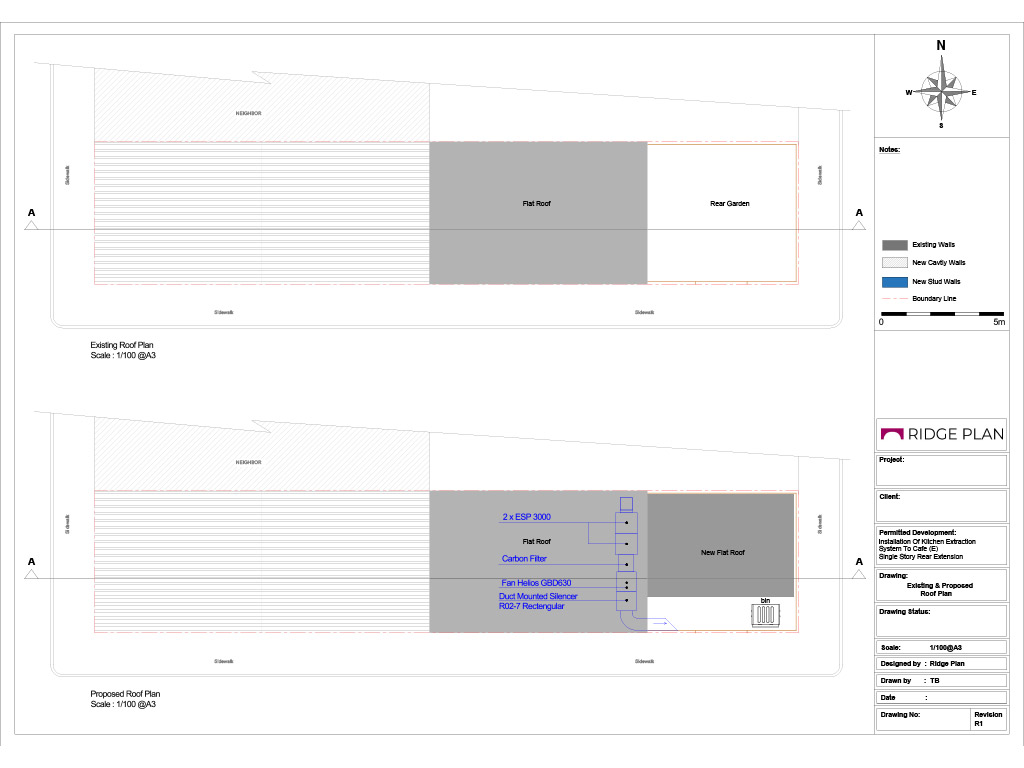Click the 2 x ESP 3000 annotation label
The image size is (1024, 768).
(x=526, y=517)
